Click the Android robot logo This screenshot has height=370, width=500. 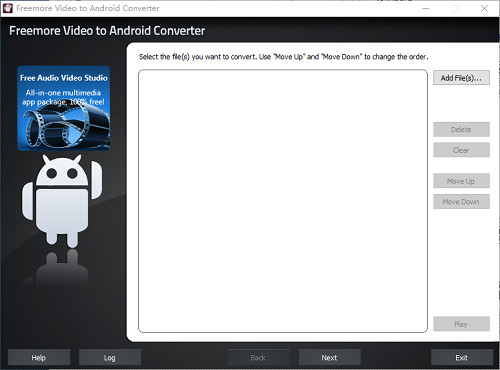coord(62,201)
